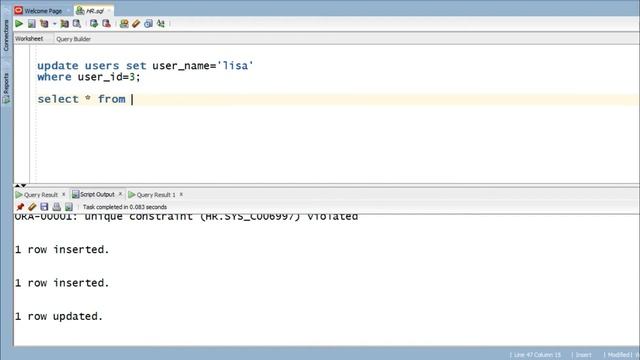This screenshot has height=360, width=640.
Task: Open the SQL History icon
Action: [x=148, y=24]
